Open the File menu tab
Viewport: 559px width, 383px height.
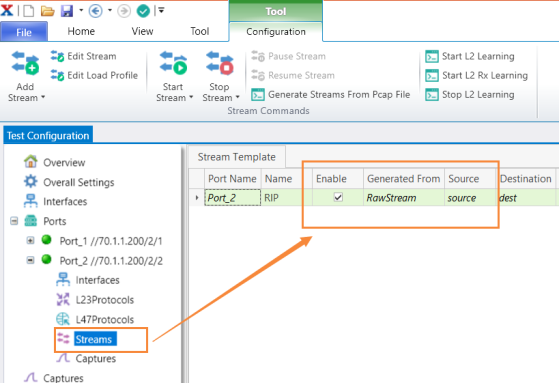coord(24,32)
